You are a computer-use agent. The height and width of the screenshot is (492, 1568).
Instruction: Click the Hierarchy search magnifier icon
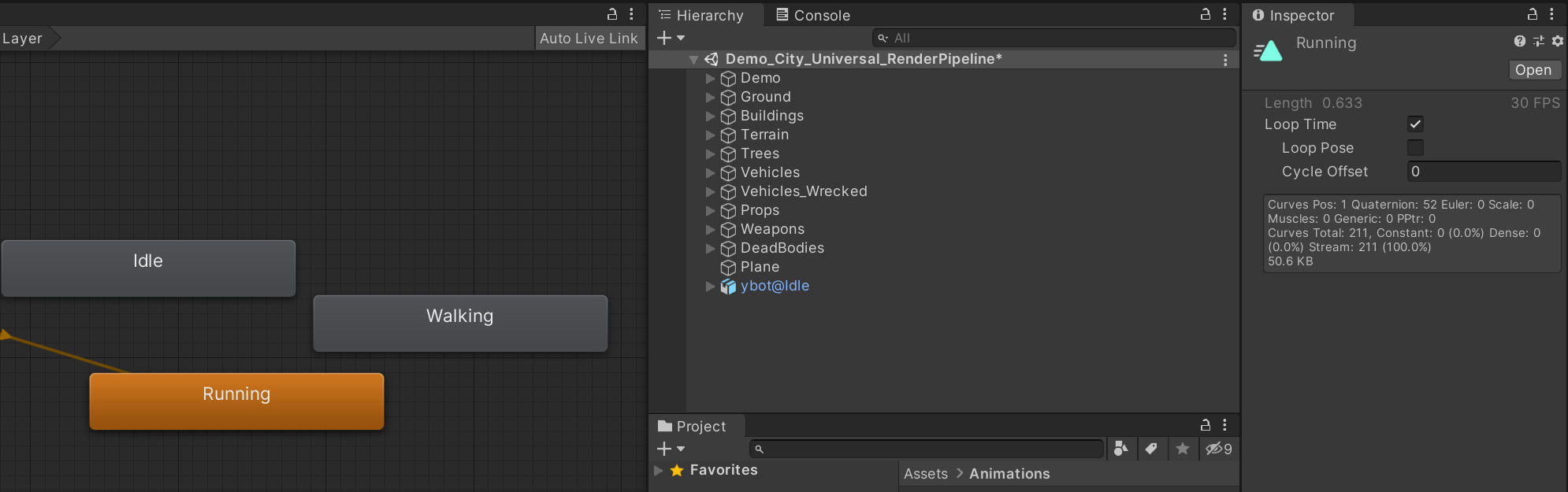point(883,38)
